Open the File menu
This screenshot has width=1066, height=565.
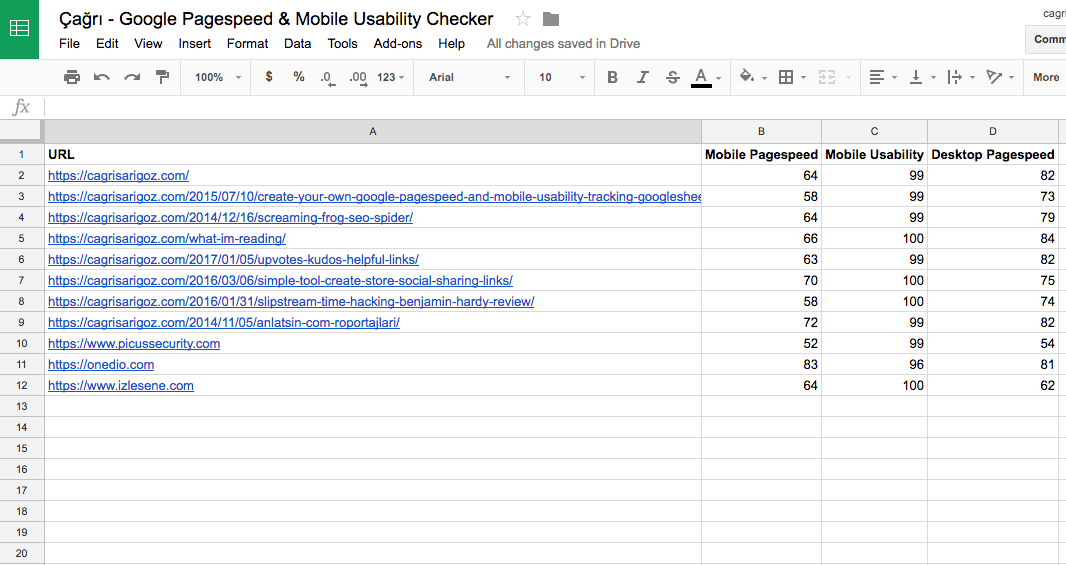[69, 44]
